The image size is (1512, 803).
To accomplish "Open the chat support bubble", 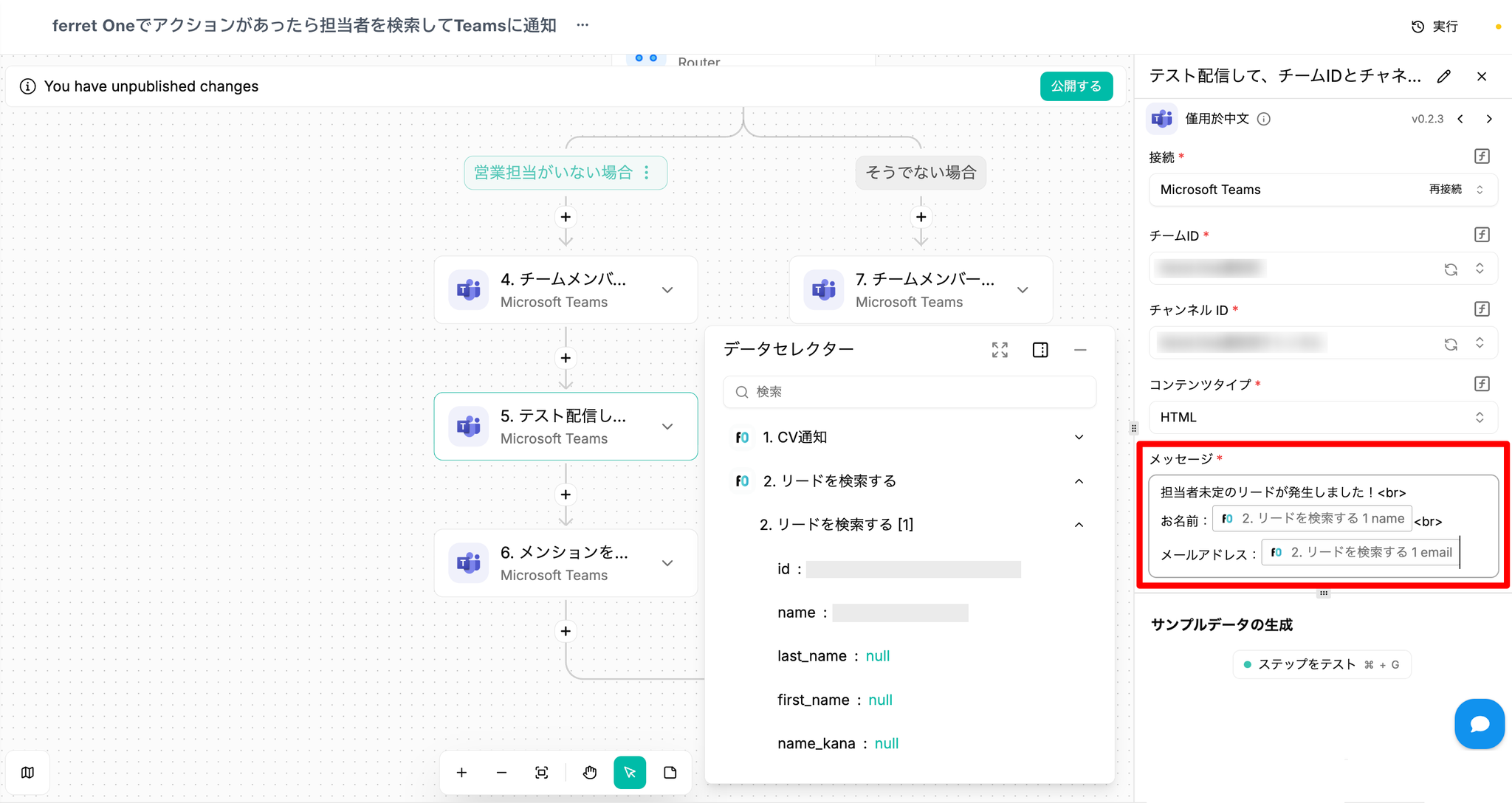I will click(1479, 724).
